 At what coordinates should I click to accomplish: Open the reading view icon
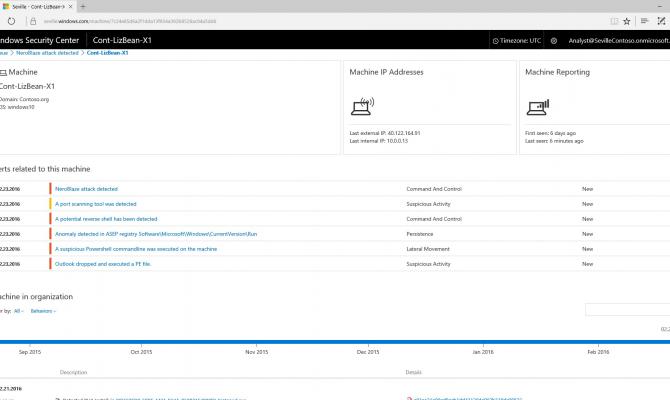[x=614, y=21]
